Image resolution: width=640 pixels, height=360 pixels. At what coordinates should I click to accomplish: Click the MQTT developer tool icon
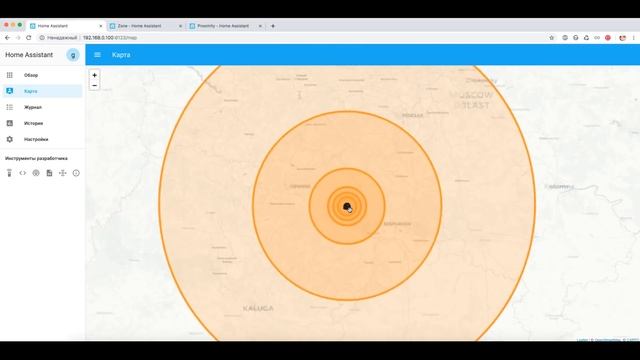click(x=62, y=173)
